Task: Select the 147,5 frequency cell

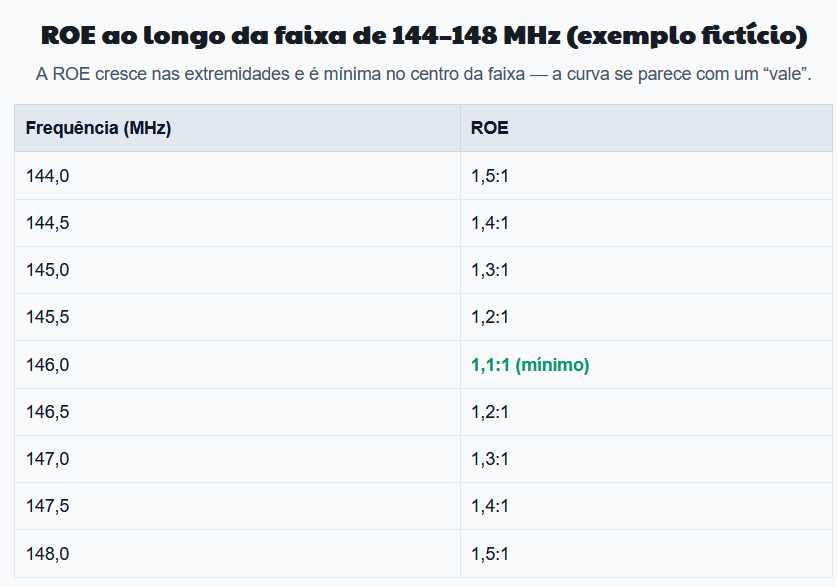Action: pyautogui.click(x=48, y=506)
